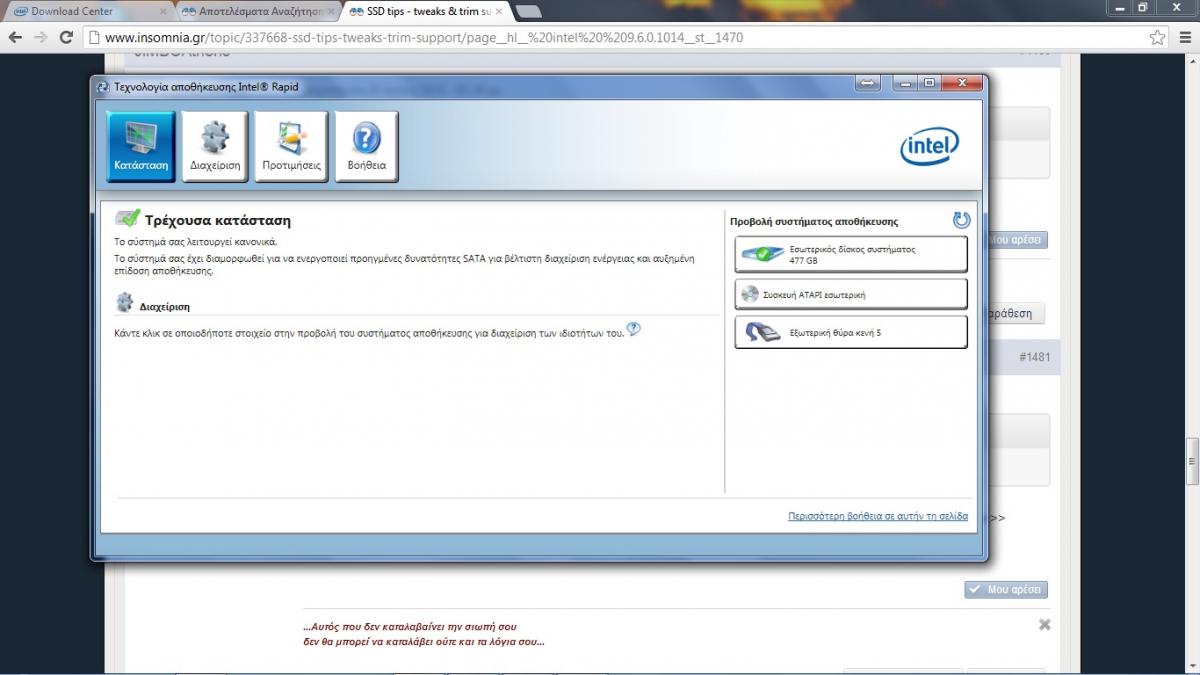Go back in the browser
The height and width of the screenshot is (675, 1200).
16,38
